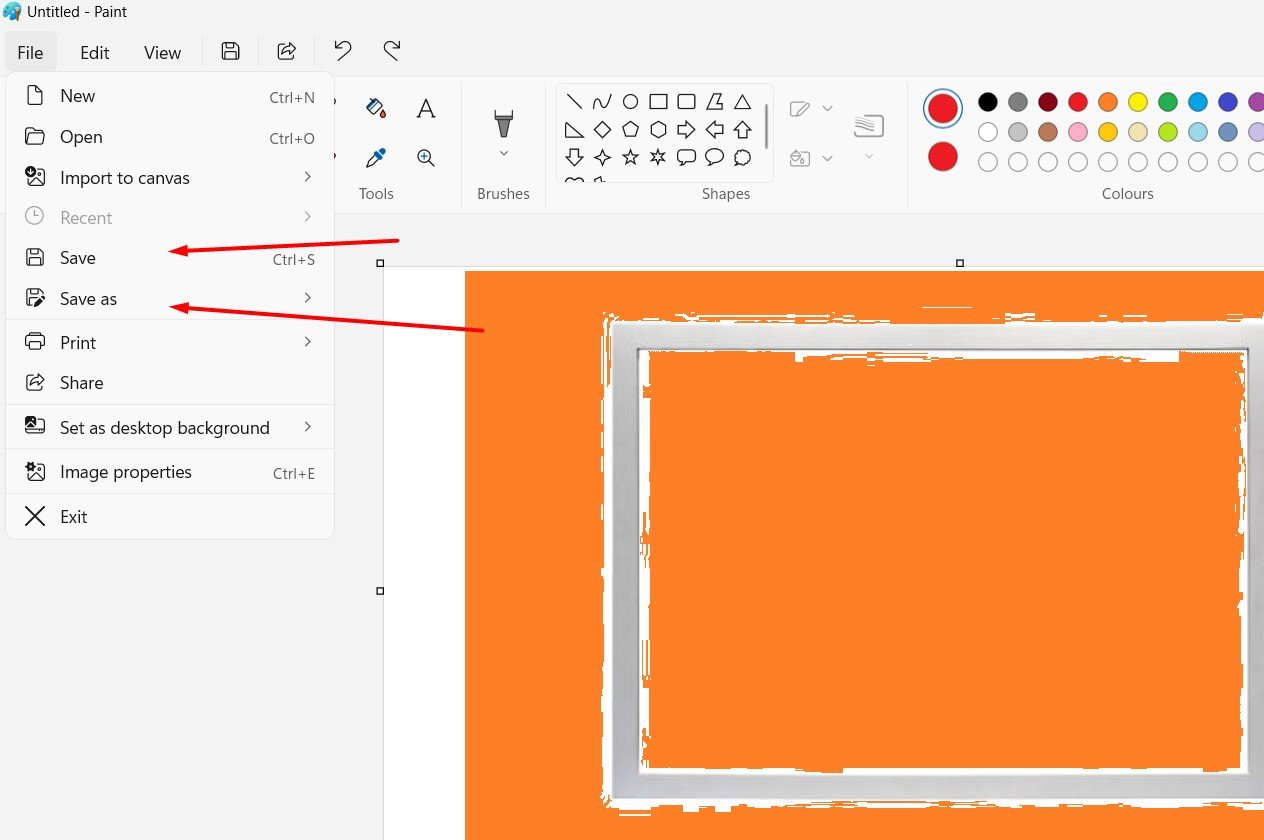Click the Save icon in the title toolbar

[230, 51]
